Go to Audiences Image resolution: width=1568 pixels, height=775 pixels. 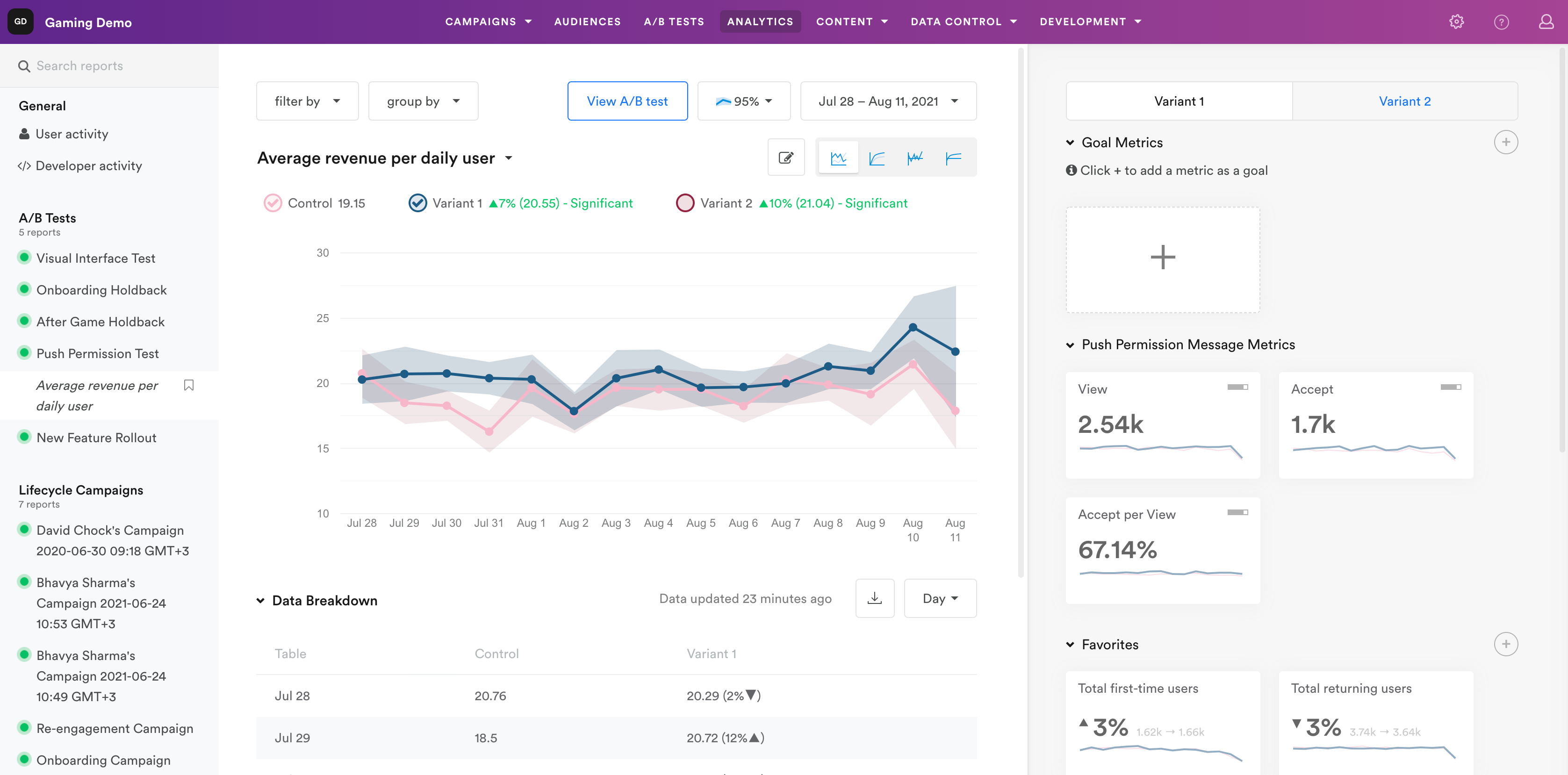(x=587, y=22)
